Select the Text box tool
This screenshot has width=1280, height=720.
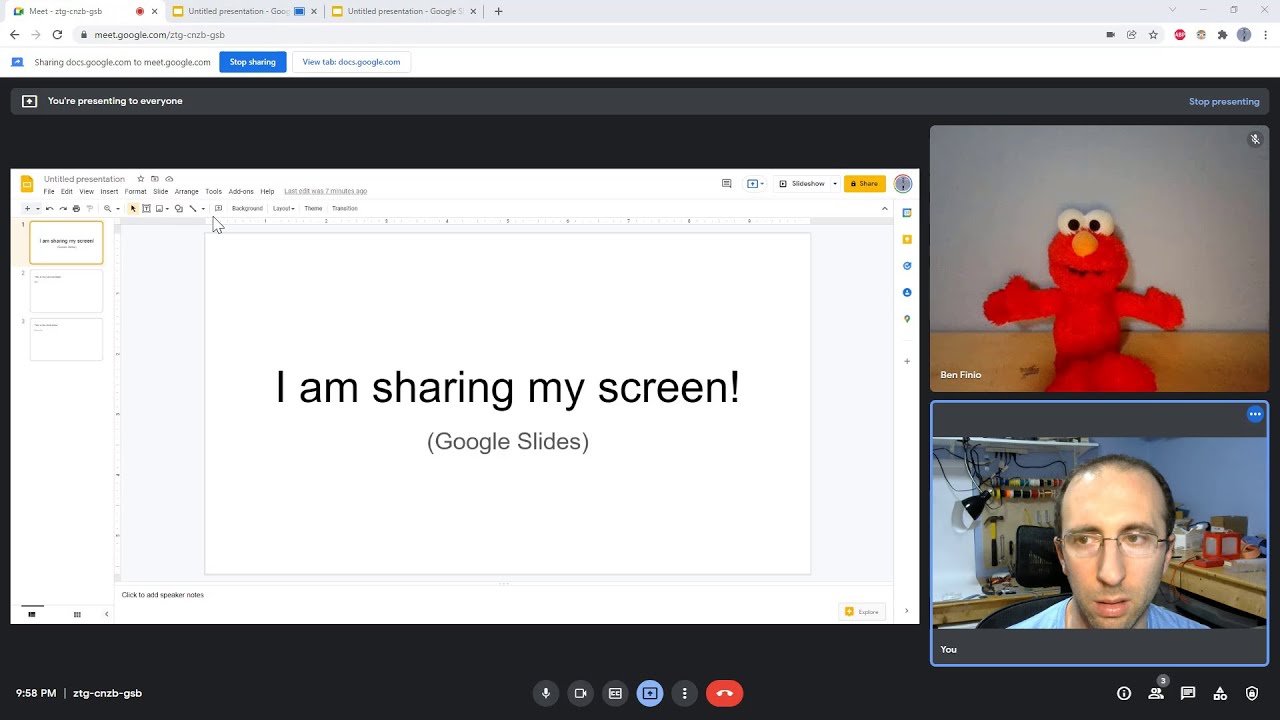click(x=146, y=208)
